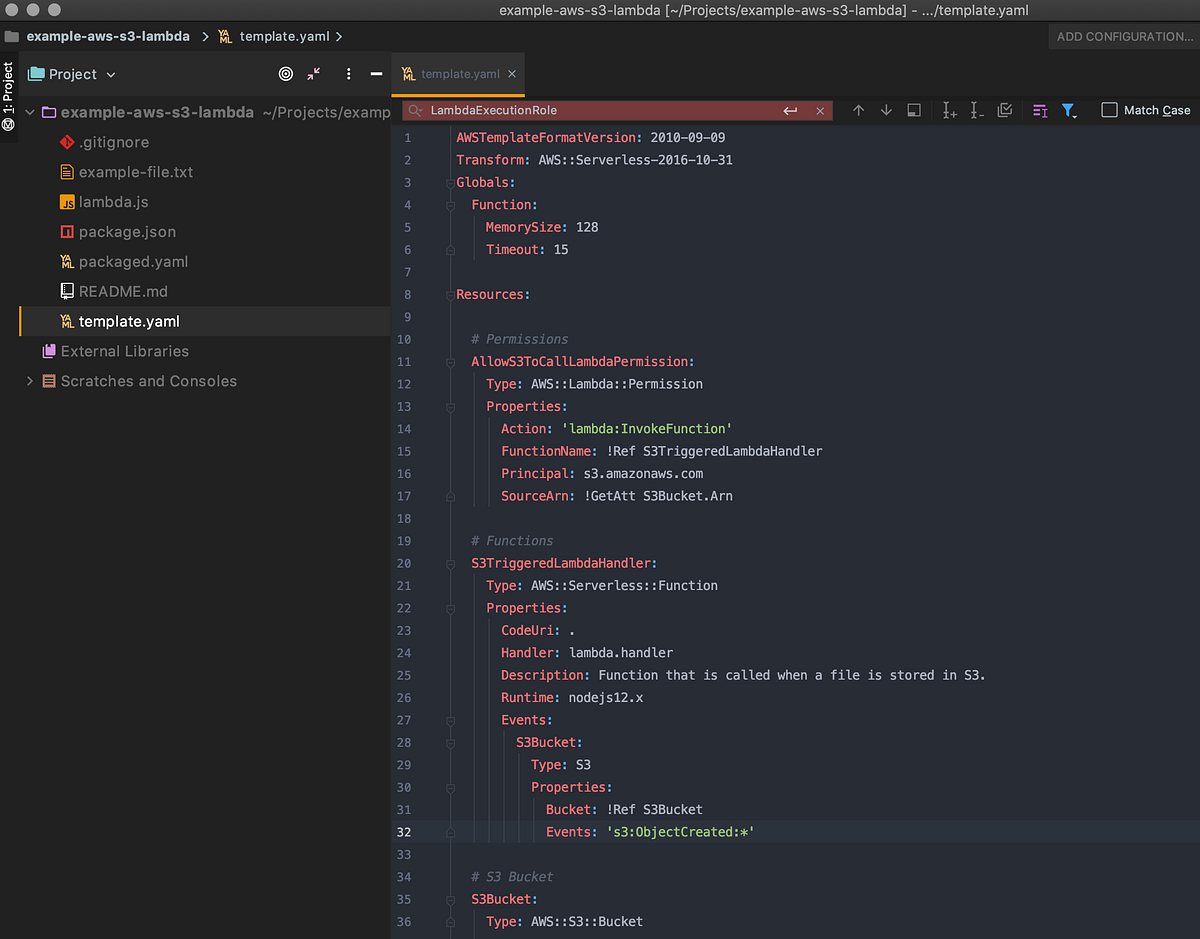Fold the Globals block at line 3
The image size is (1200, 939).
point(449,183)
